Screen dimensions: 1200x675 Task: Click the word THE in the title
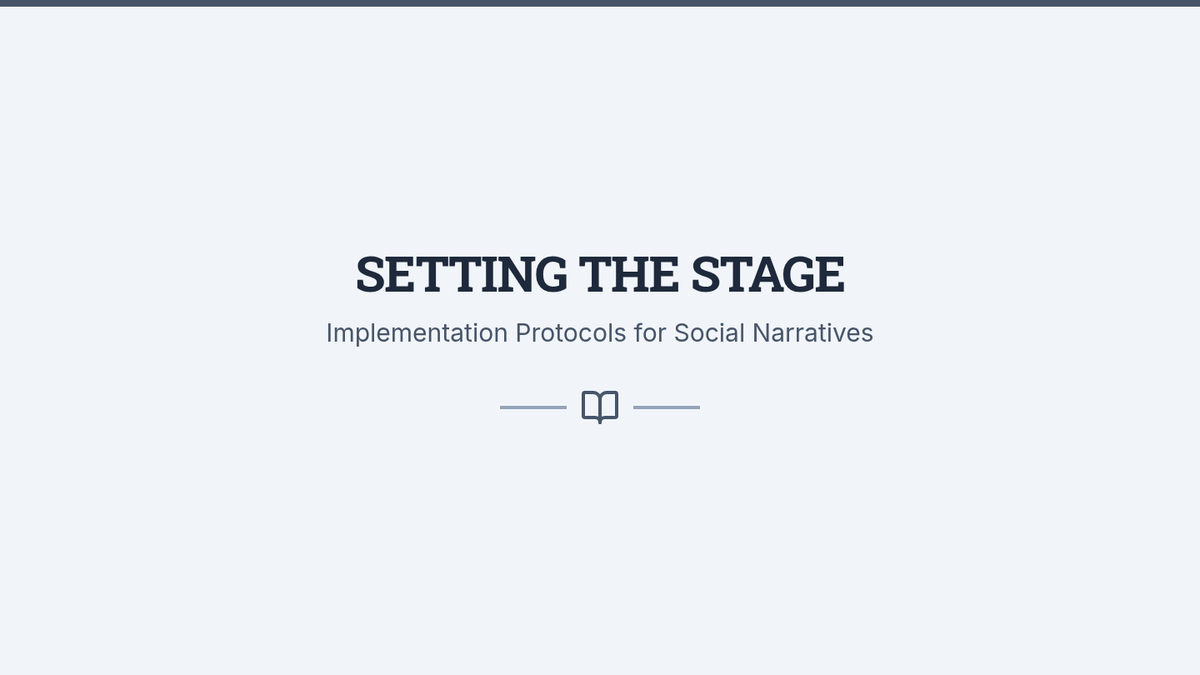coord(629,274)
